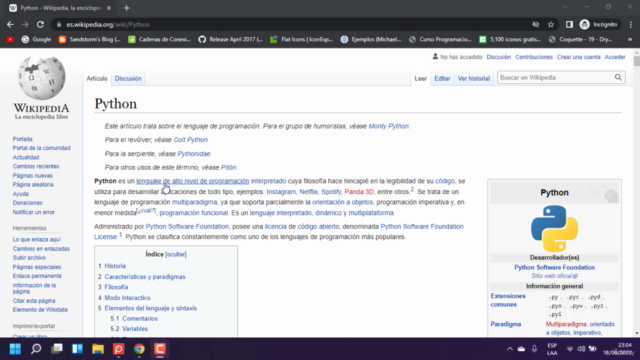640x360 pixels.
Task: Open the Incógnito profile icon
Action: point(598,24)
